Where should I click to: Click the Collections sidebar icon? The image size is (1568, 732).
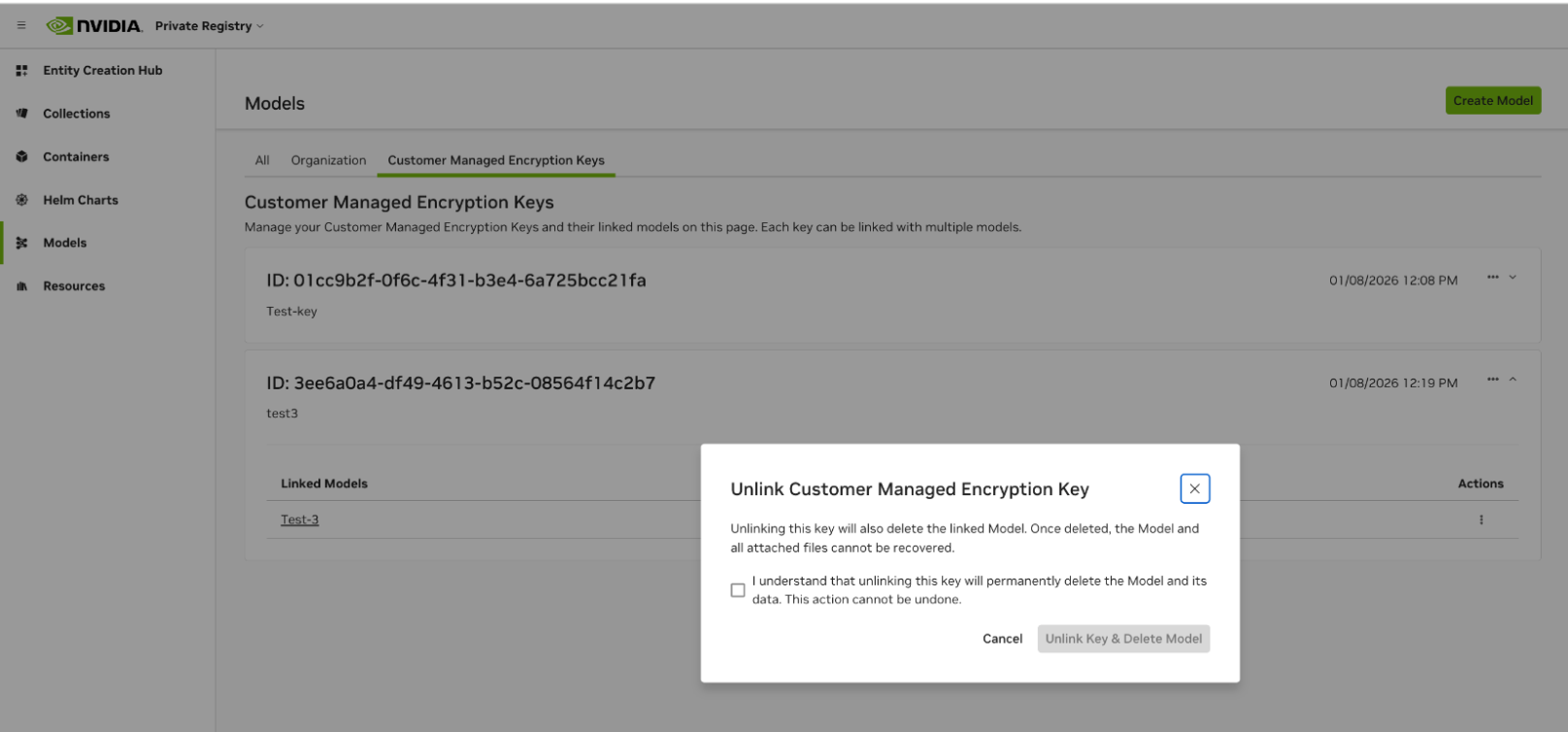pos(21,114)
